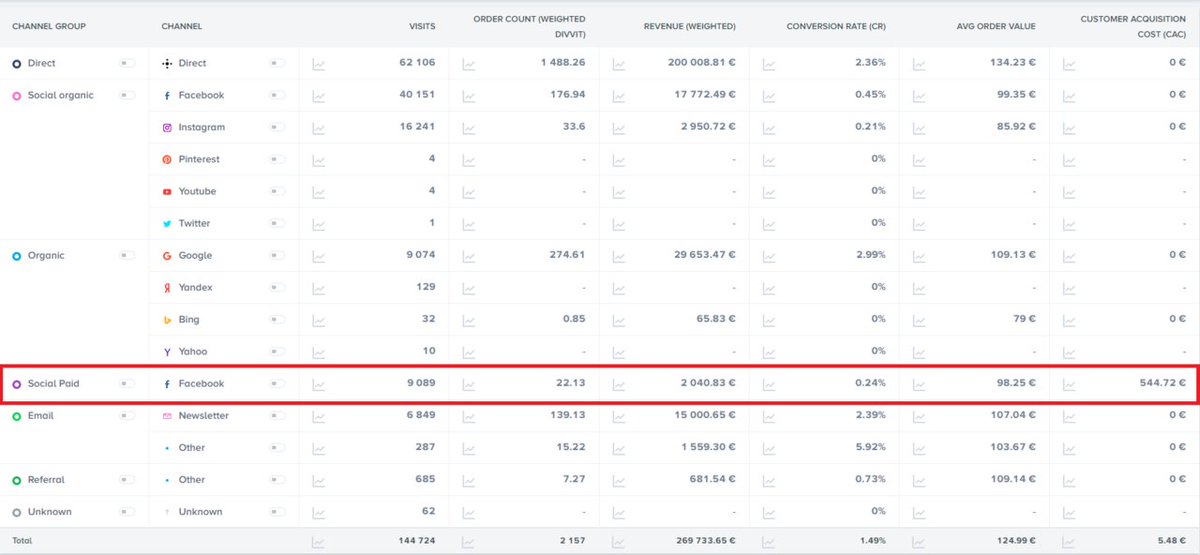The image size is (1200, 555).
Task: Click the Twitter bird logo icon
Action: click(167, 224)
